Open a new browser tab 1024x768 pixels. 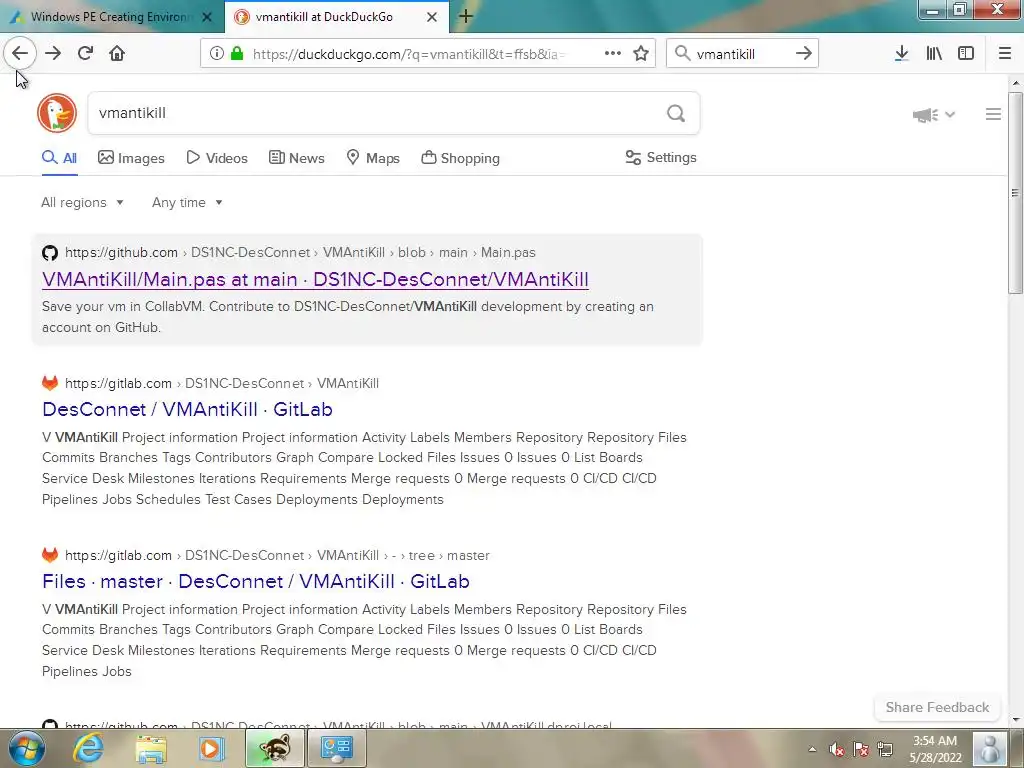466,17
